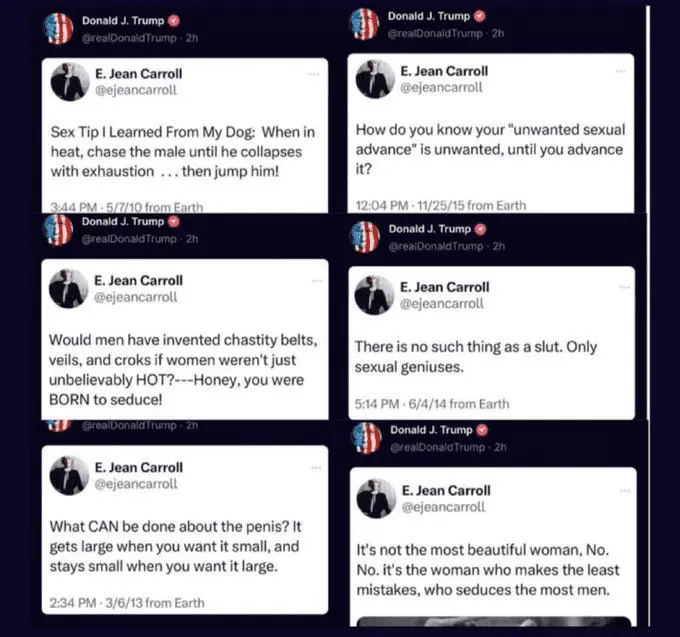Open the three-dot menu on the 5/7/10 post
This screenshot has height=637, width=680.
coord(314,74)
